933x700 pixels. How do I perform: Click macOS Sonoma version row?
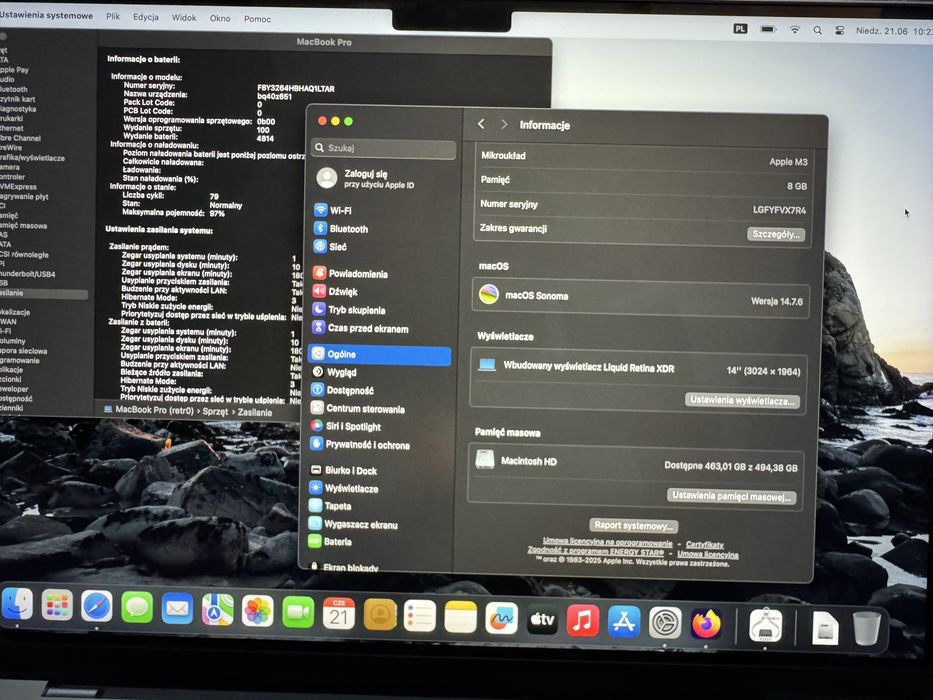pos(641,297)
